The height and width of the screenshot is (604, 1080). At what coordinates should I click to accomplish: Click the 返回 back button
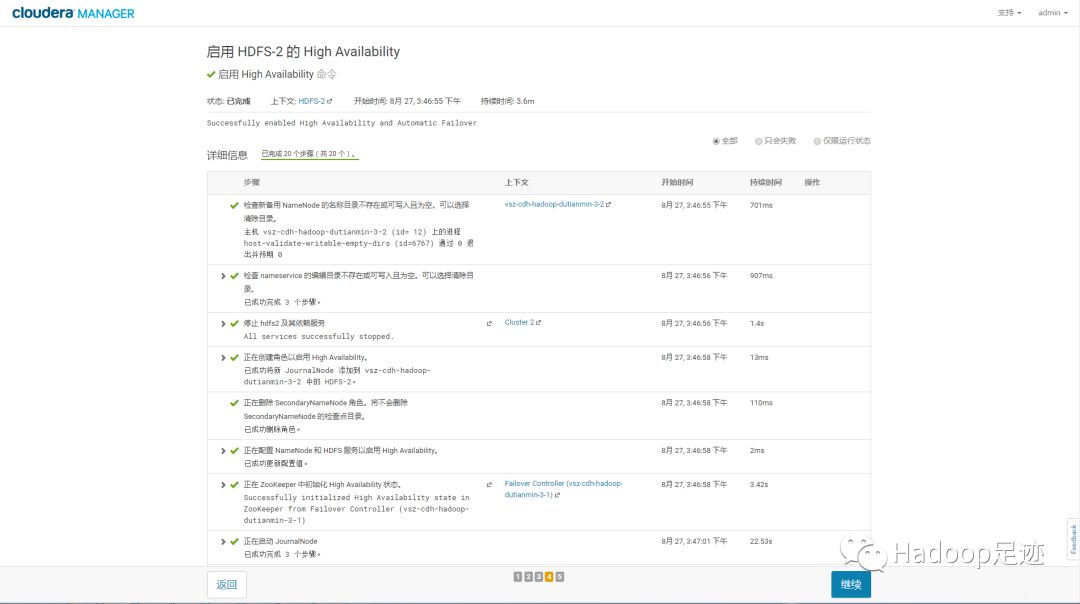point(227,585)
